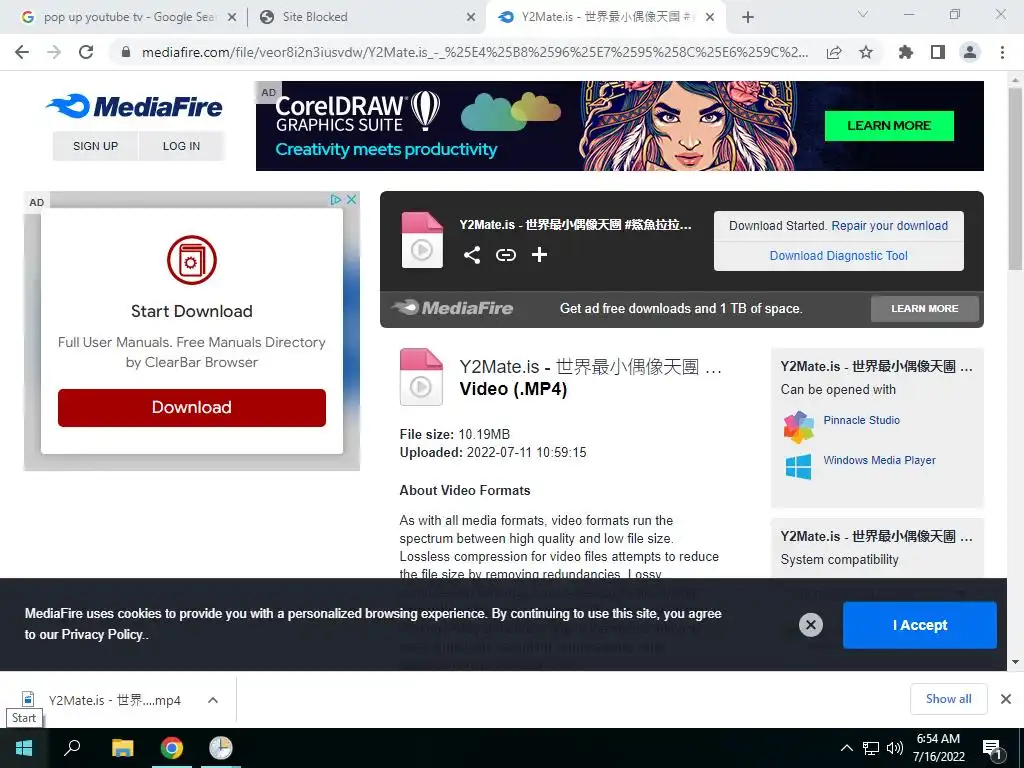Close the Site Blocked tab
Image resolution: width=1024 pixels, height=768 pixels.
pyautogui.click(x=471, y=18)
